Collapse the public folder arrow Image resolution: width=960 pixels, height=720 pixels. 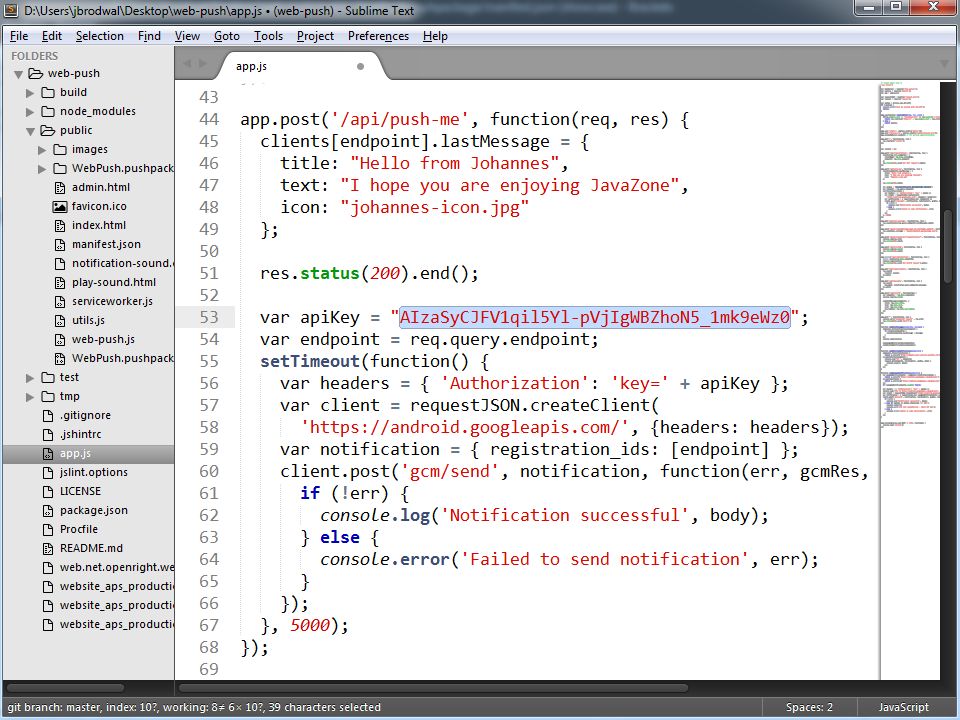click(x=31, y=131)
